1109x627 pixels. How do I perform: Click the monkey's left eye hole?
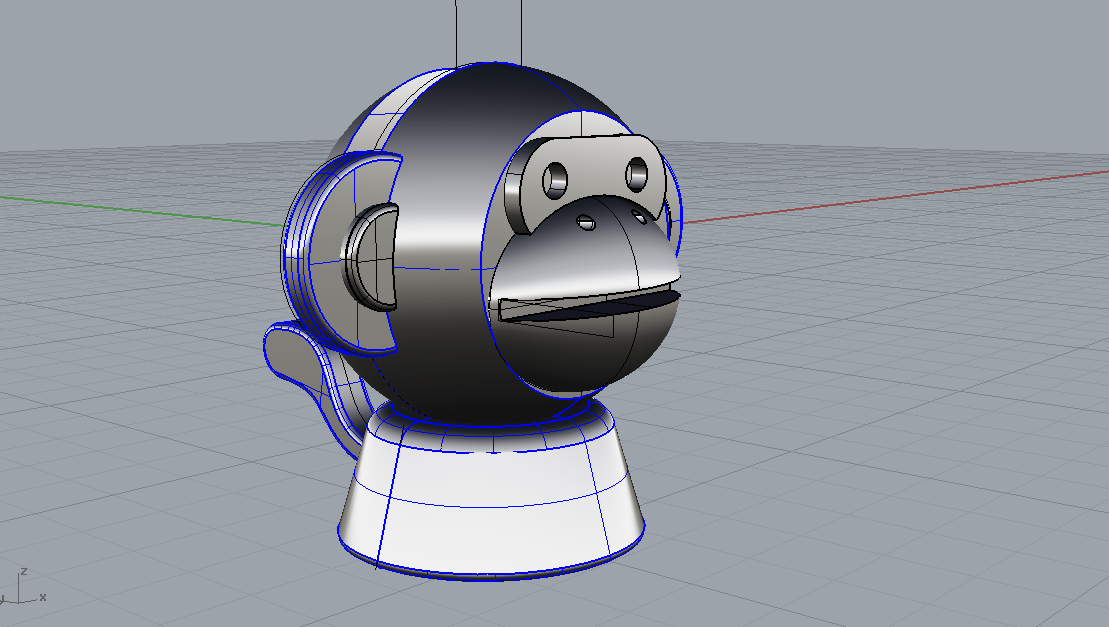tap(554, 180)
